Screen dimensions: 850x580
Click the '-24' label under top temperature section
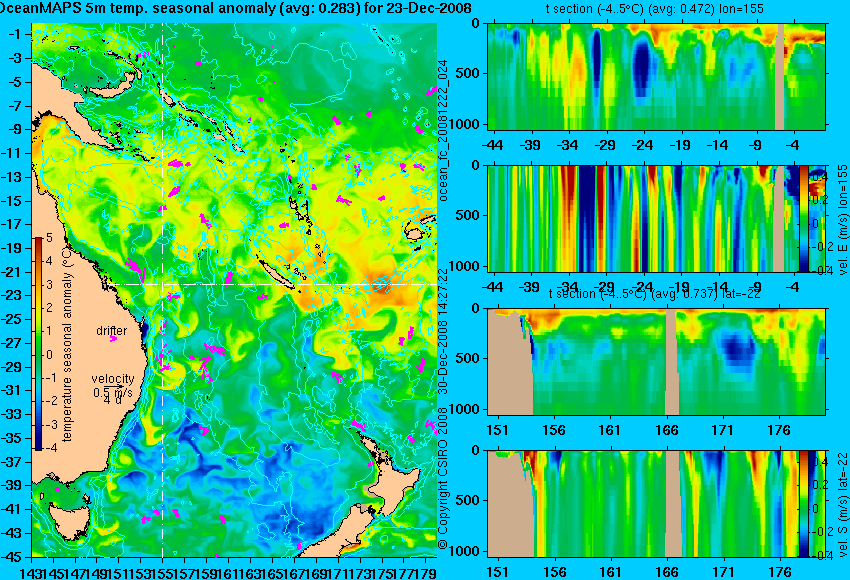tap(642, 145)
